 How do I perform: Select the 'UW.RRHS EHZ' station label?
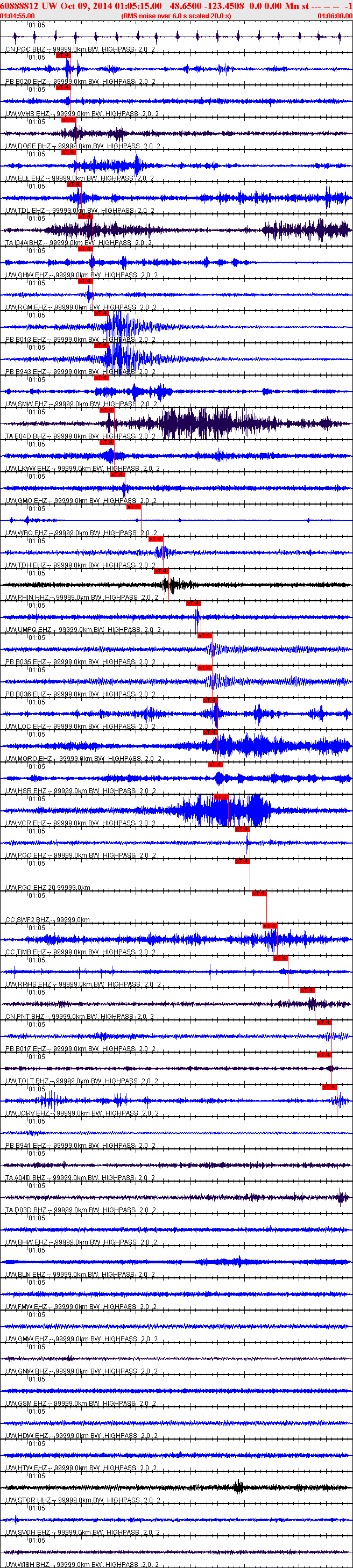29,985
